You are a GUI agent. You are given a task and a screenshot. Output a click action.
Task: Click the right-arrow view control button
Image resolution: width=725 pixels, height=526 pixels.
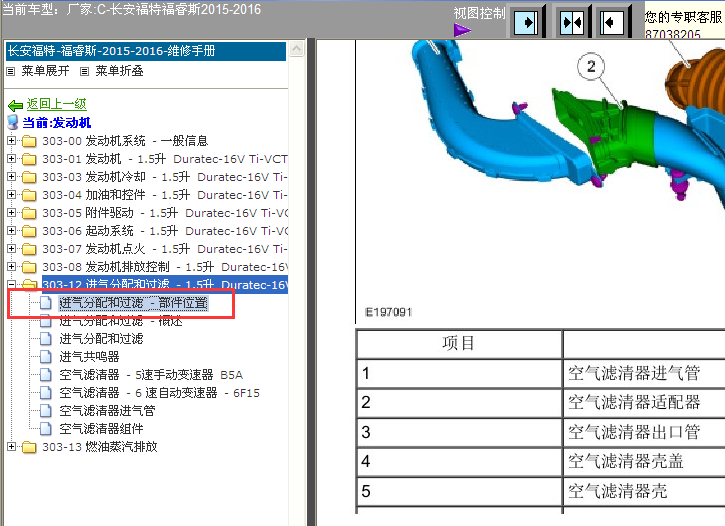pos(526,22)
